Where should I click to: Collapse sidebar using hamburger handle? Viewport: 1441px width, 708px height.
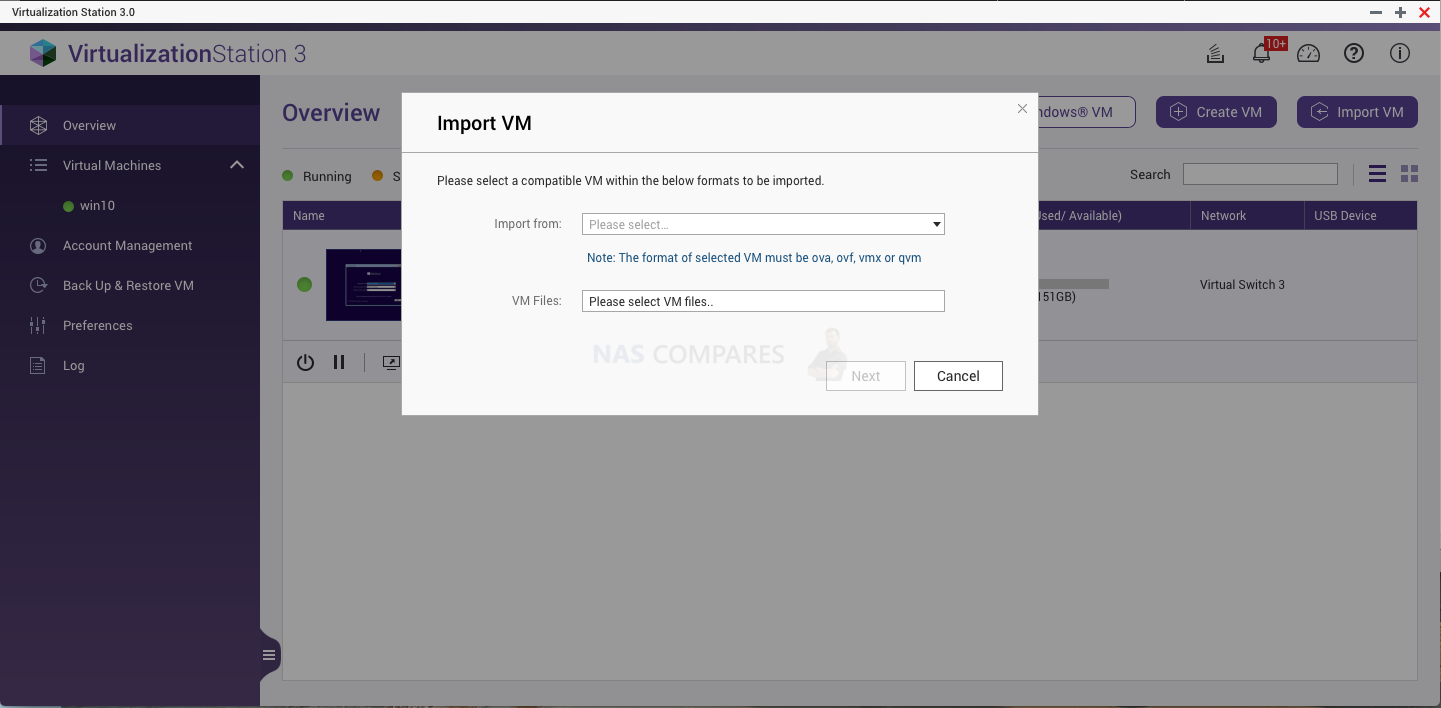pos(269,656)
